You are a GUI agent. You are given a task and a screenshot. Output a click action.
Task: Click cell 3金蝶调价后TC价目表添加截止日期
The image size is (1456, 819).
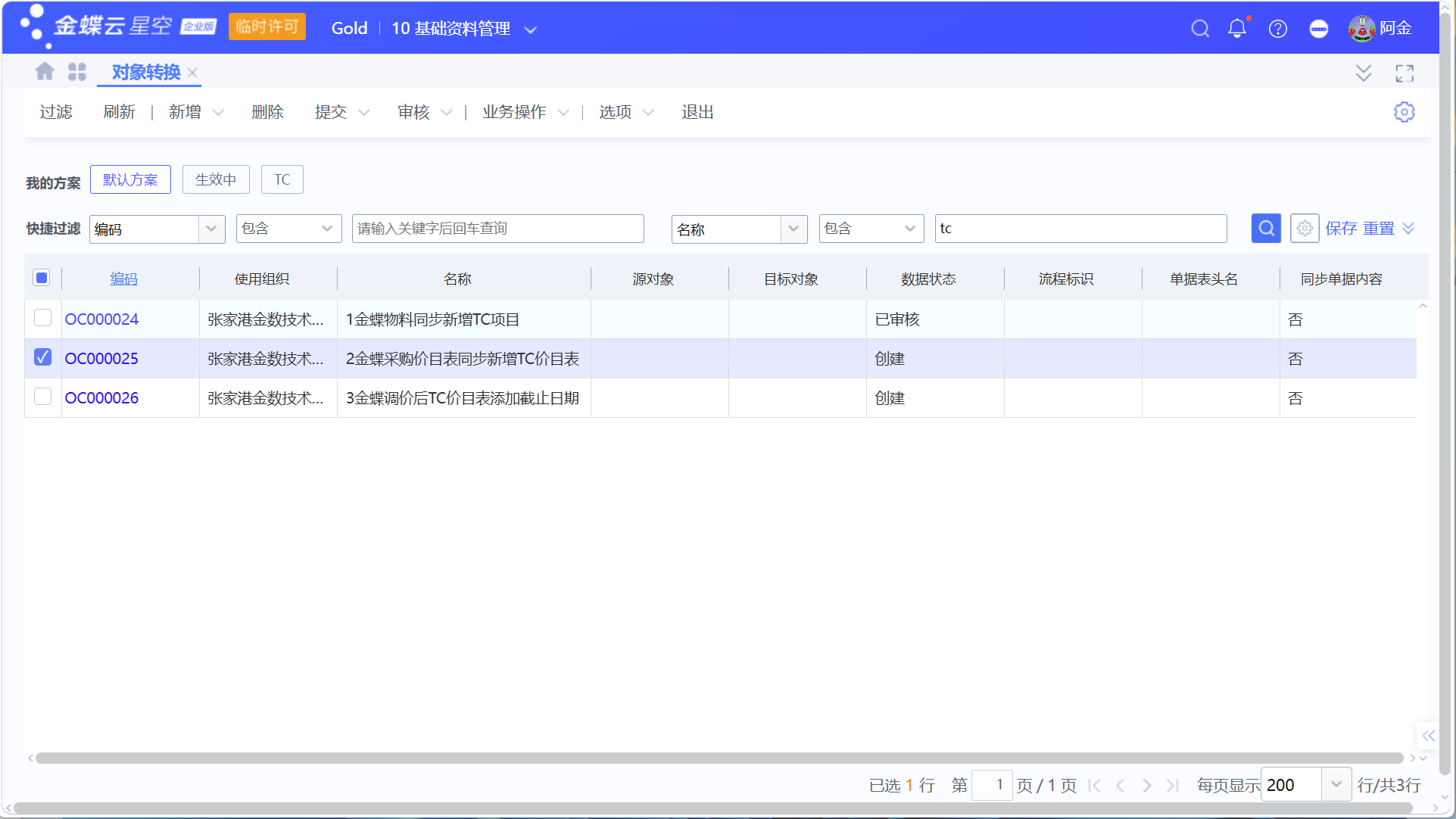point(463,398)
